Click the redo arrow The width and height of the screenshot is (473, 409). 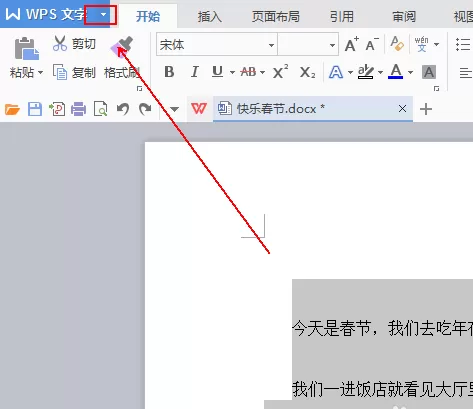tap(145, 109)
